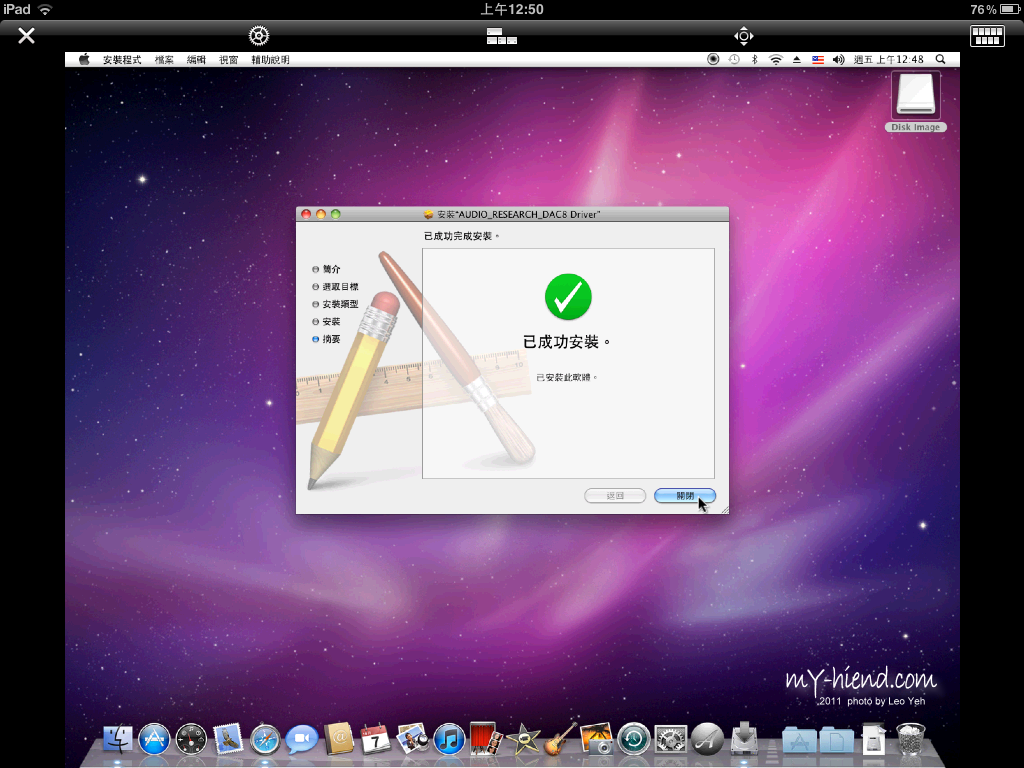Viewport: 1024px width, 768px height.
Task: Open Finder from the Dock
Action: 118,739
